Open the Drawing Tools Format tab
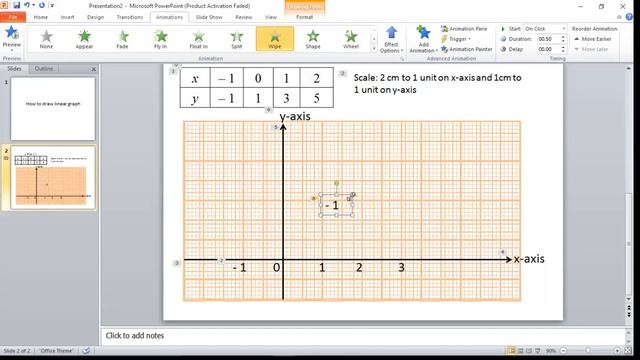Image resolution: width=640 pixels, height=360 pixels. (x=304, y=17)
